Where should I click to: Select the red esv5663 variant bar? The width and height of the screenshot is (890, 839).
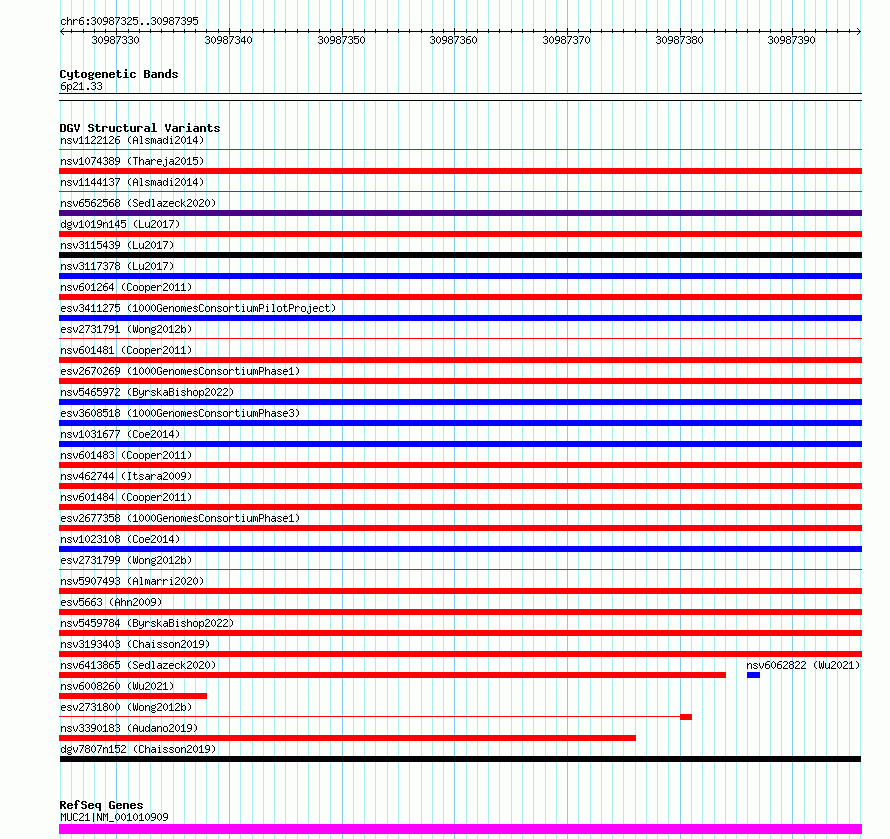click(x=460, y=612)
